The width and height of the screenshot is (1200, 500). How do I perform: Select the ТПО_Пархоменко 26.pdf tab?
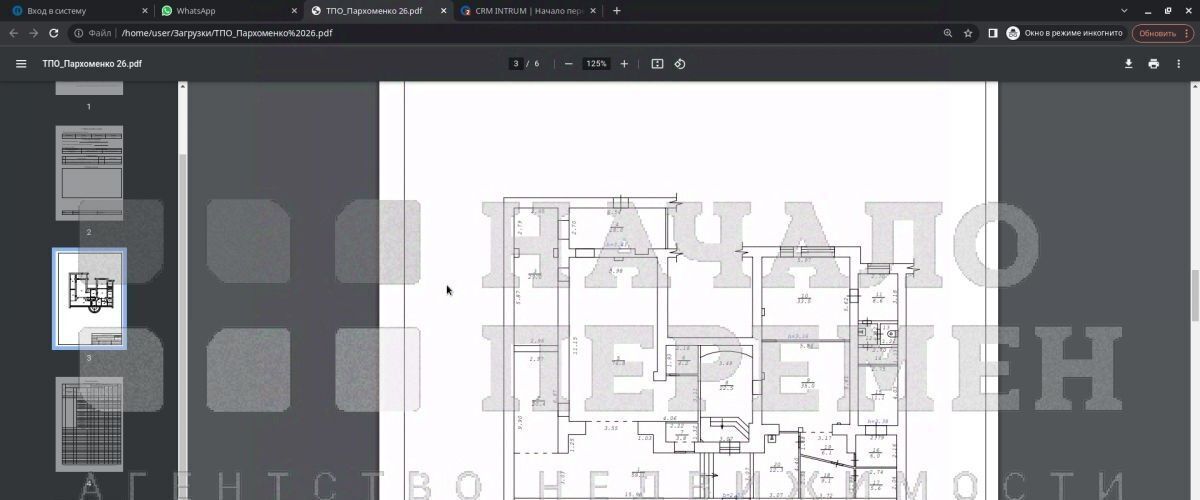378,11
